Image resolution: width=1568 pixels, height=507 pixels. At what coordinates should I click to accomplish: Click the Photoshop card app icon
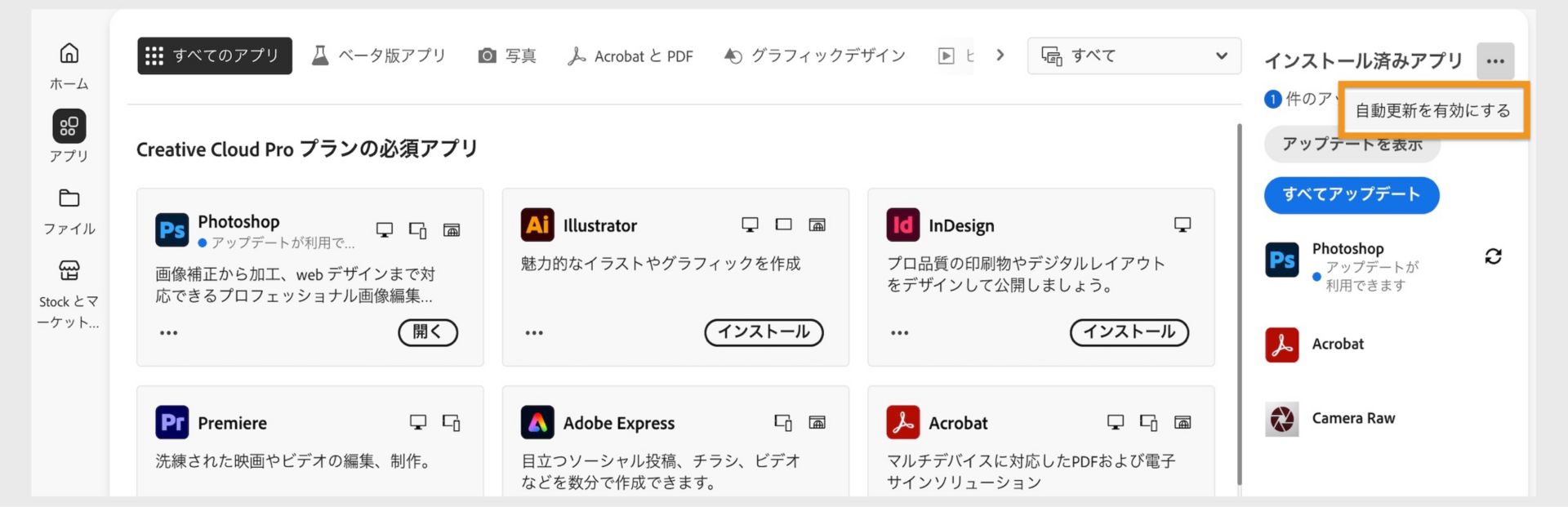(x=172, y=230)
